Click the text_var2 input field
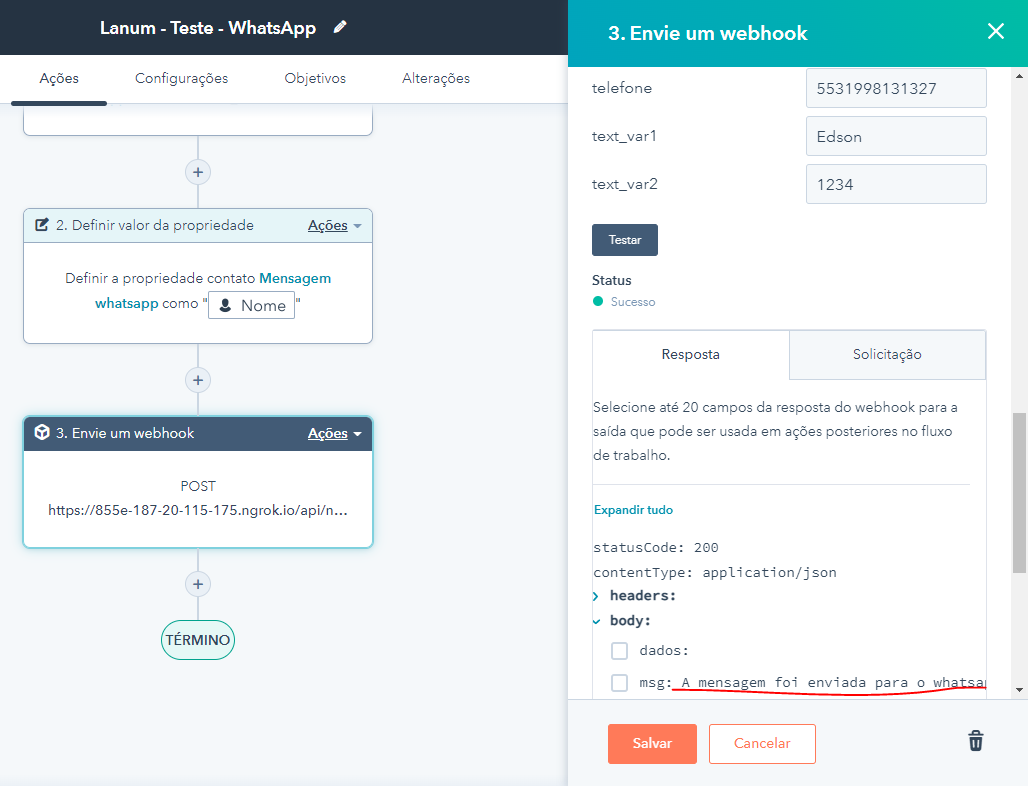The image size is (1028, 786). [896, 184]
